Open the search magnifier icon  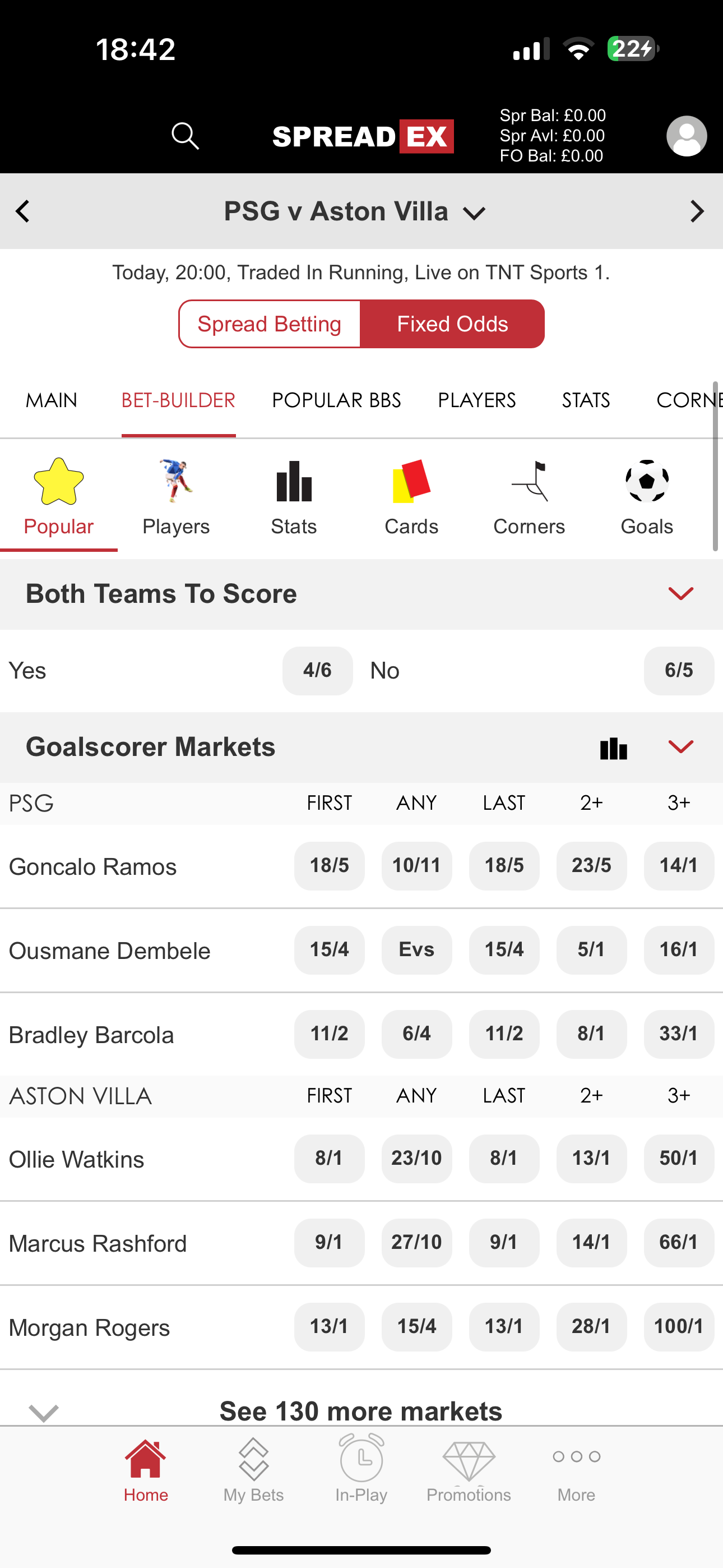(x=185, y=136)
